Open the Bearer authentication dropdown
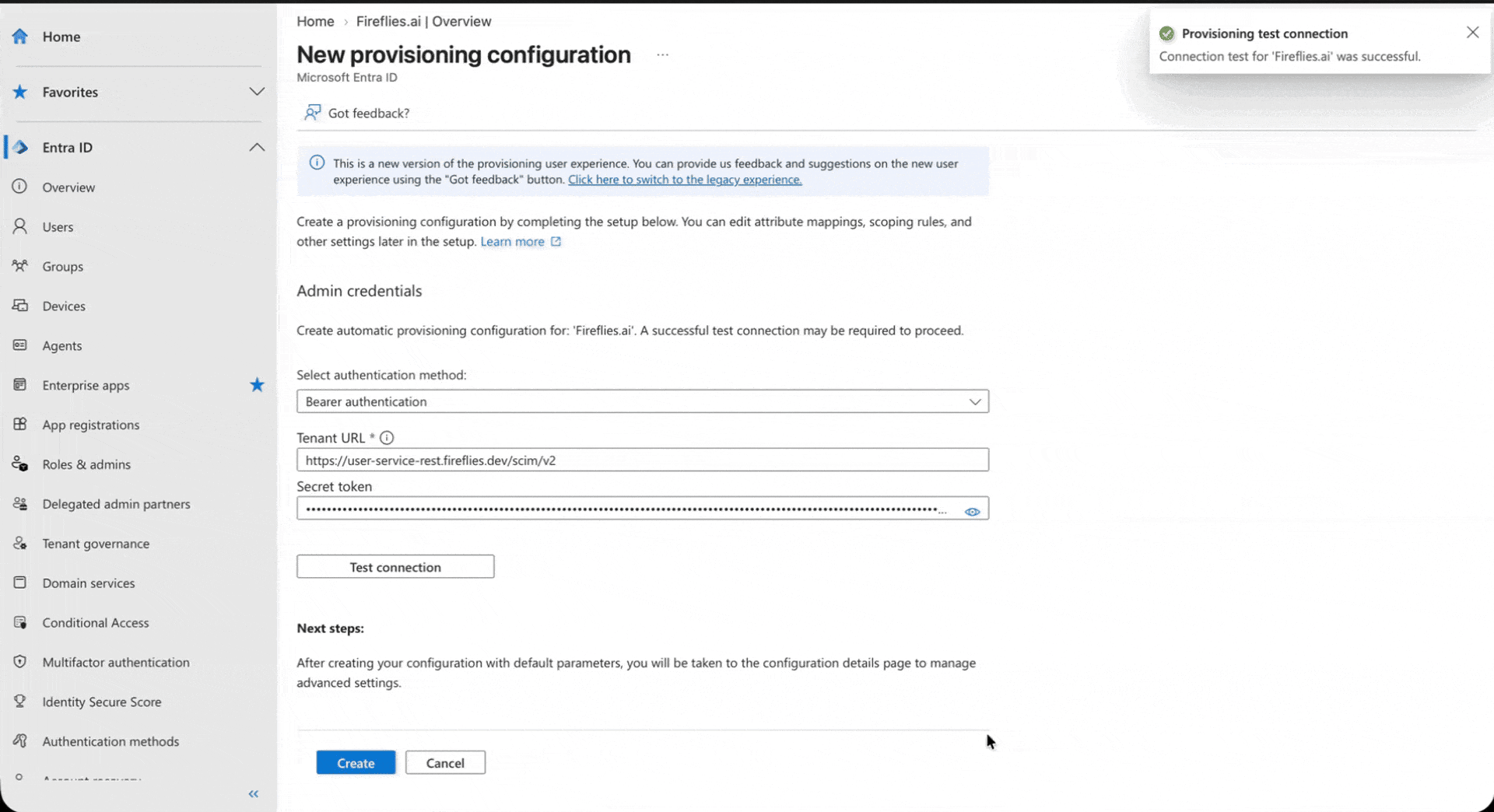Image resolution: width=1494 pixels, height=812 pixels. [x=643, y=401]
